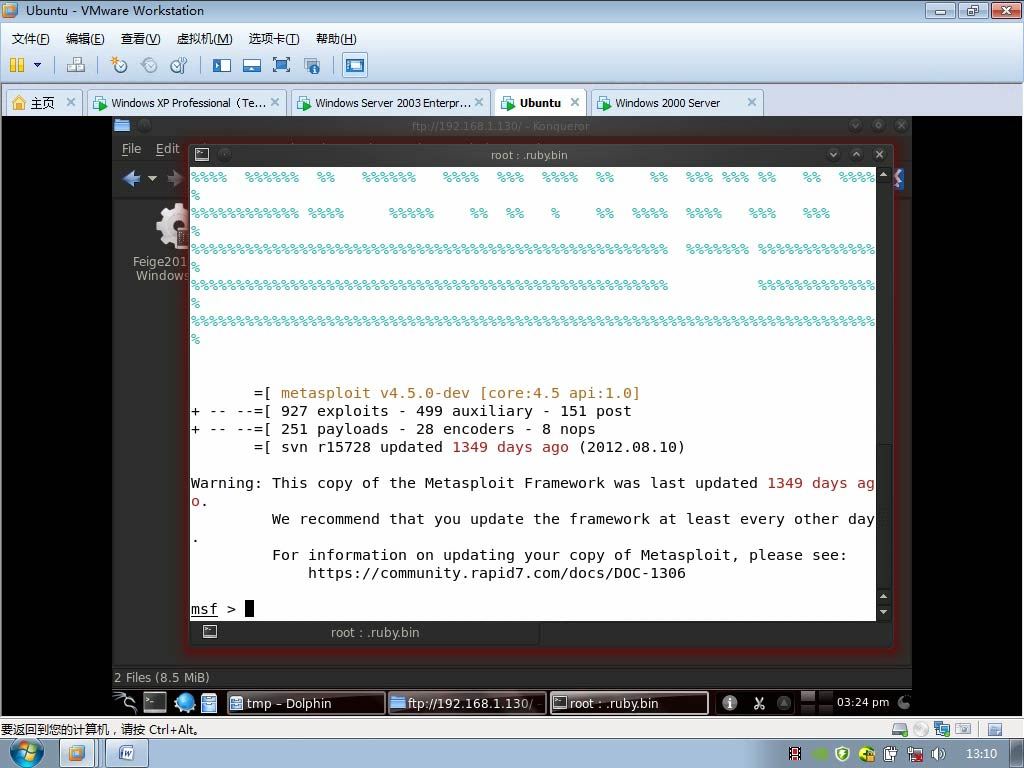
Task: Close the Windows XP Professional tab
Action: [275, 102]
